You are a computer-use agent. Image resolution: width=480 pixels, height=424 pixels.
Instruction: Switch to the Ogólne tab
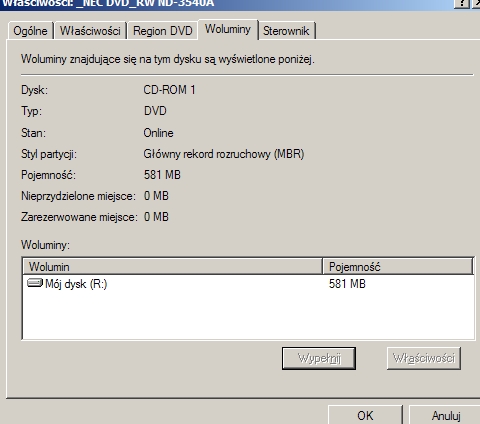pos(30,31)
